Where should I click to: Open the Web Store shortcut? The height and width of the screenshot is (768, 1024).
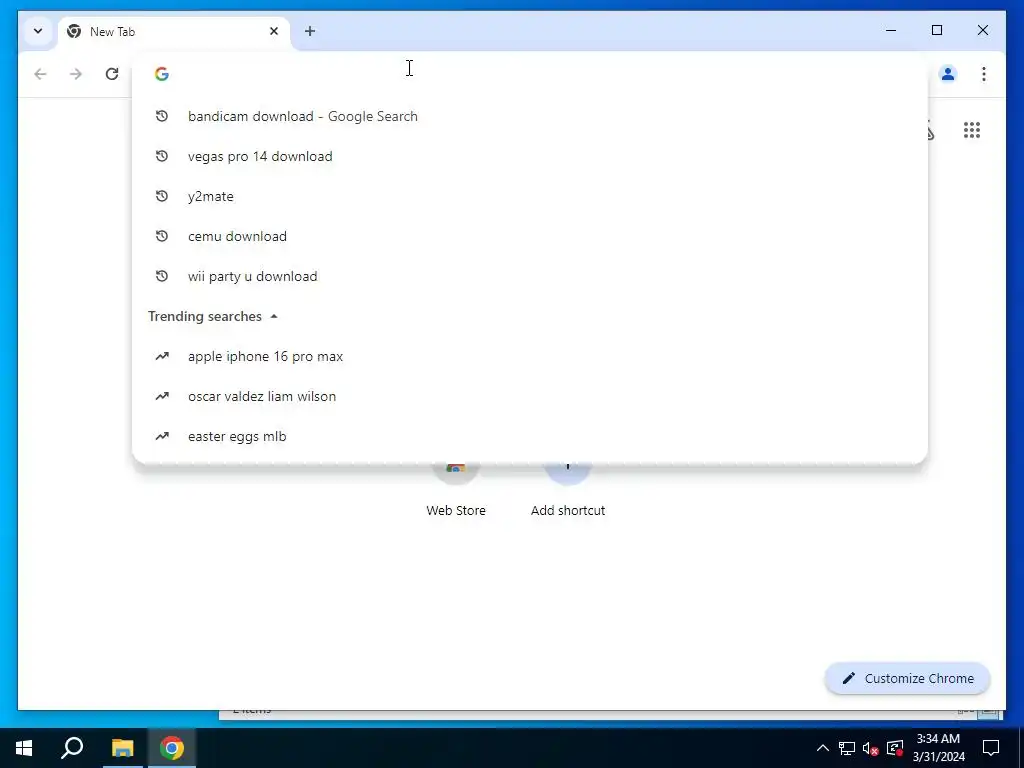(456, 490)
